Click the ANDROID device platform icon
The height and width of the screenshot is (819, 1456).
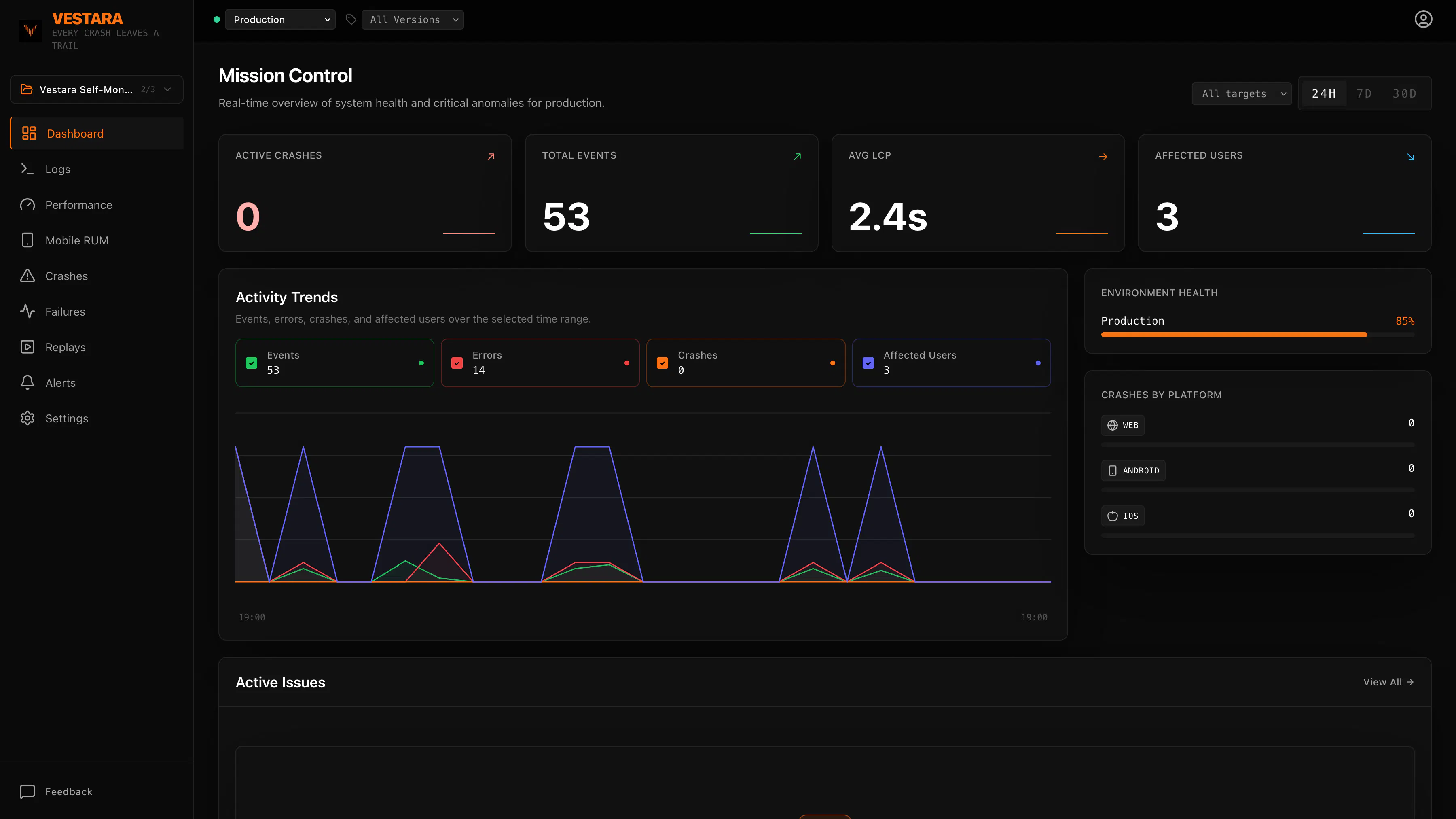1112,471
